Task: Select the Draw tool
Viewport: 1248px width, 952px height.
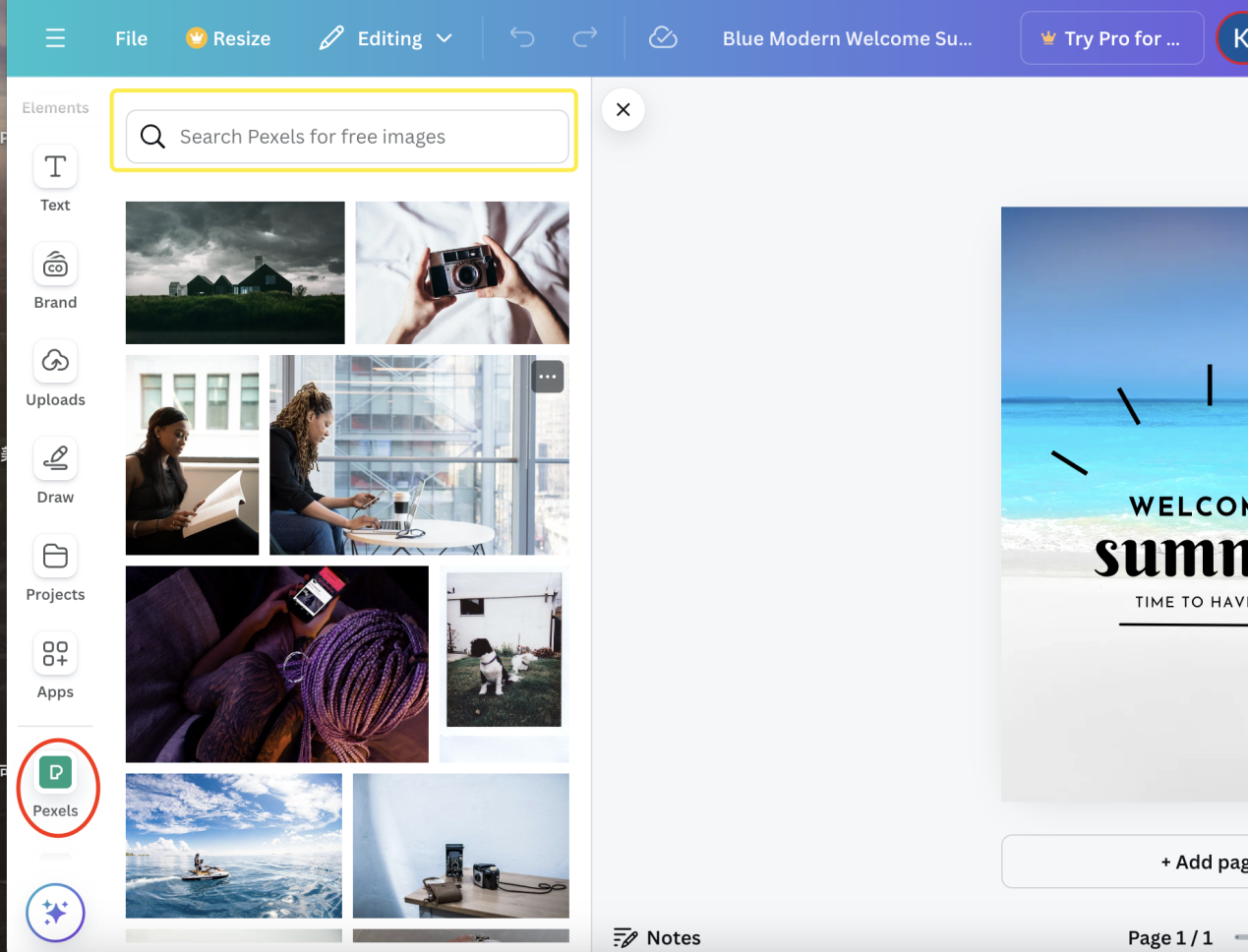Action: pyautogui.click(x=55, y=470)
